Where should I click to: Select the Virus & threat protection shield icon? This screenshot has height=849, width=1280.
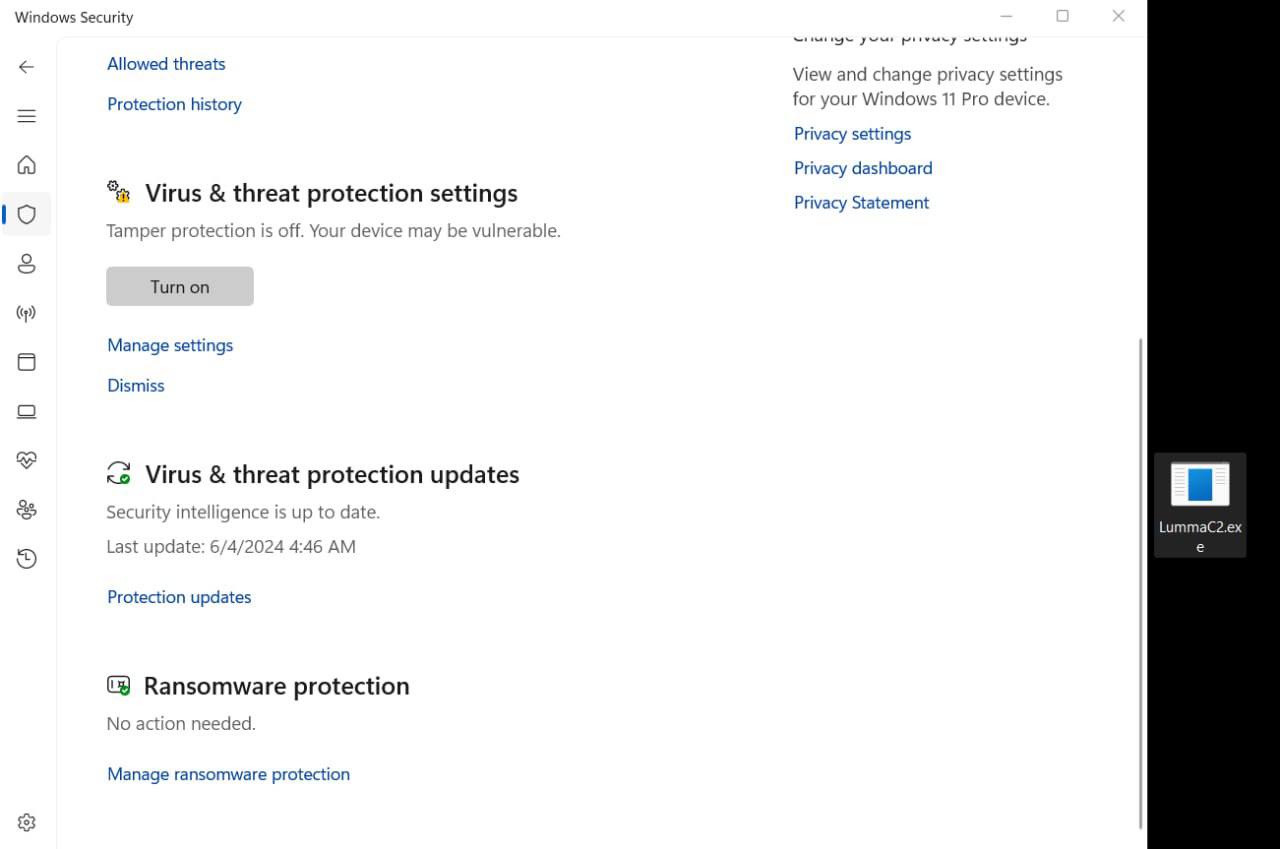point(27,214)
